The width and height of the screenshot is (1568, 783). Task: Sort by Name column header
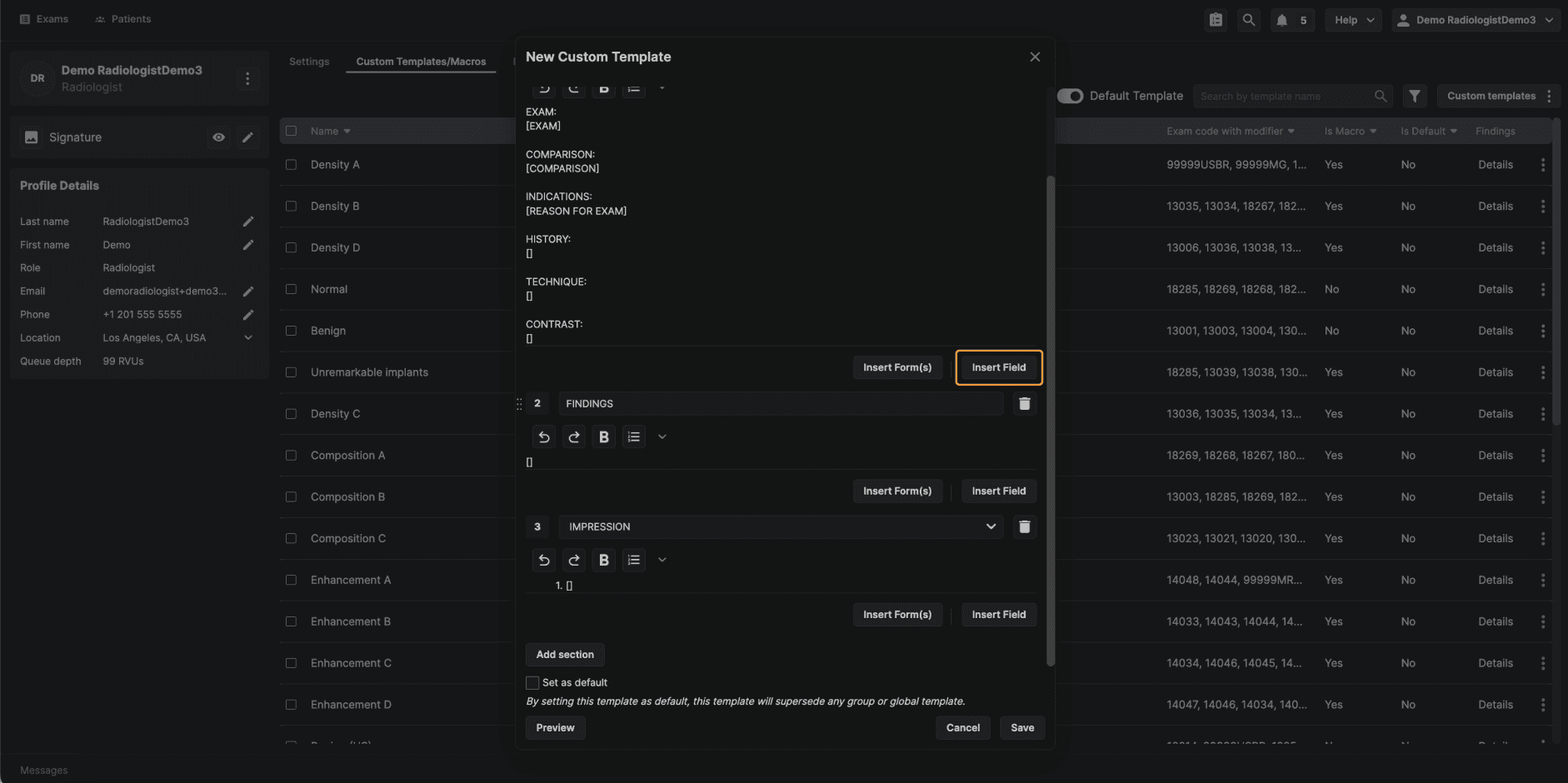(x=330, y=131)
